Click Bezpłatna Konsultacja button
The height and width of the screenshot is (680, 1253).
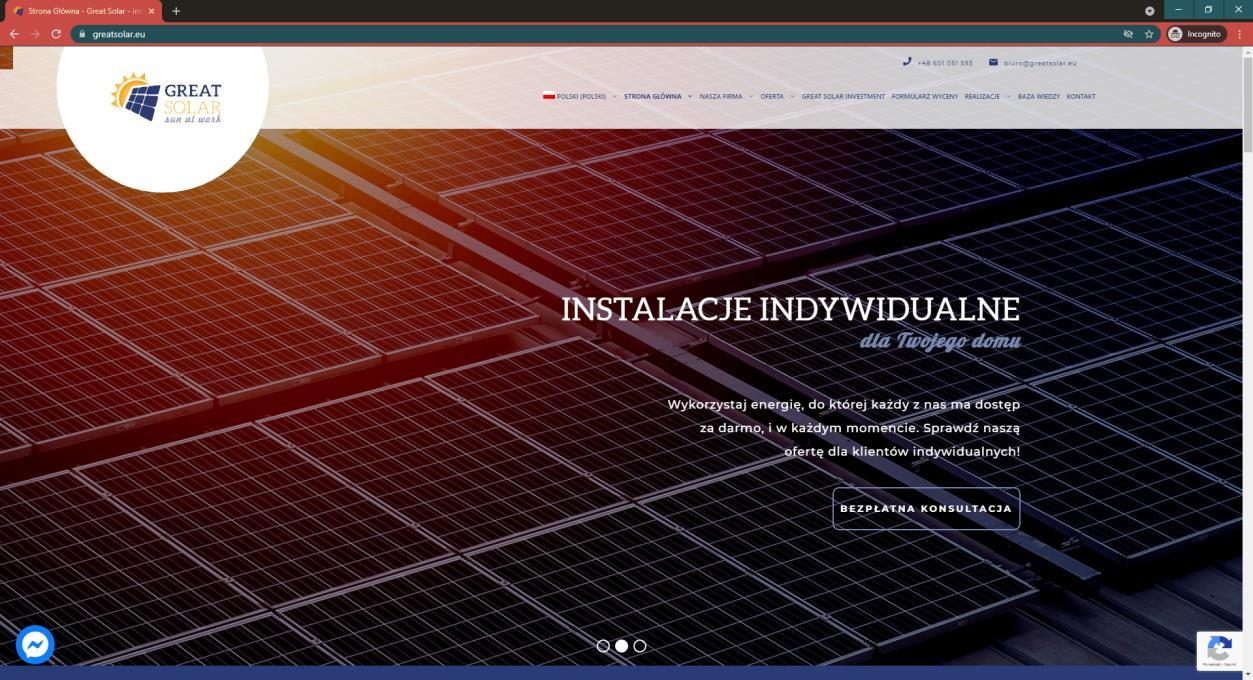(926, 508)
